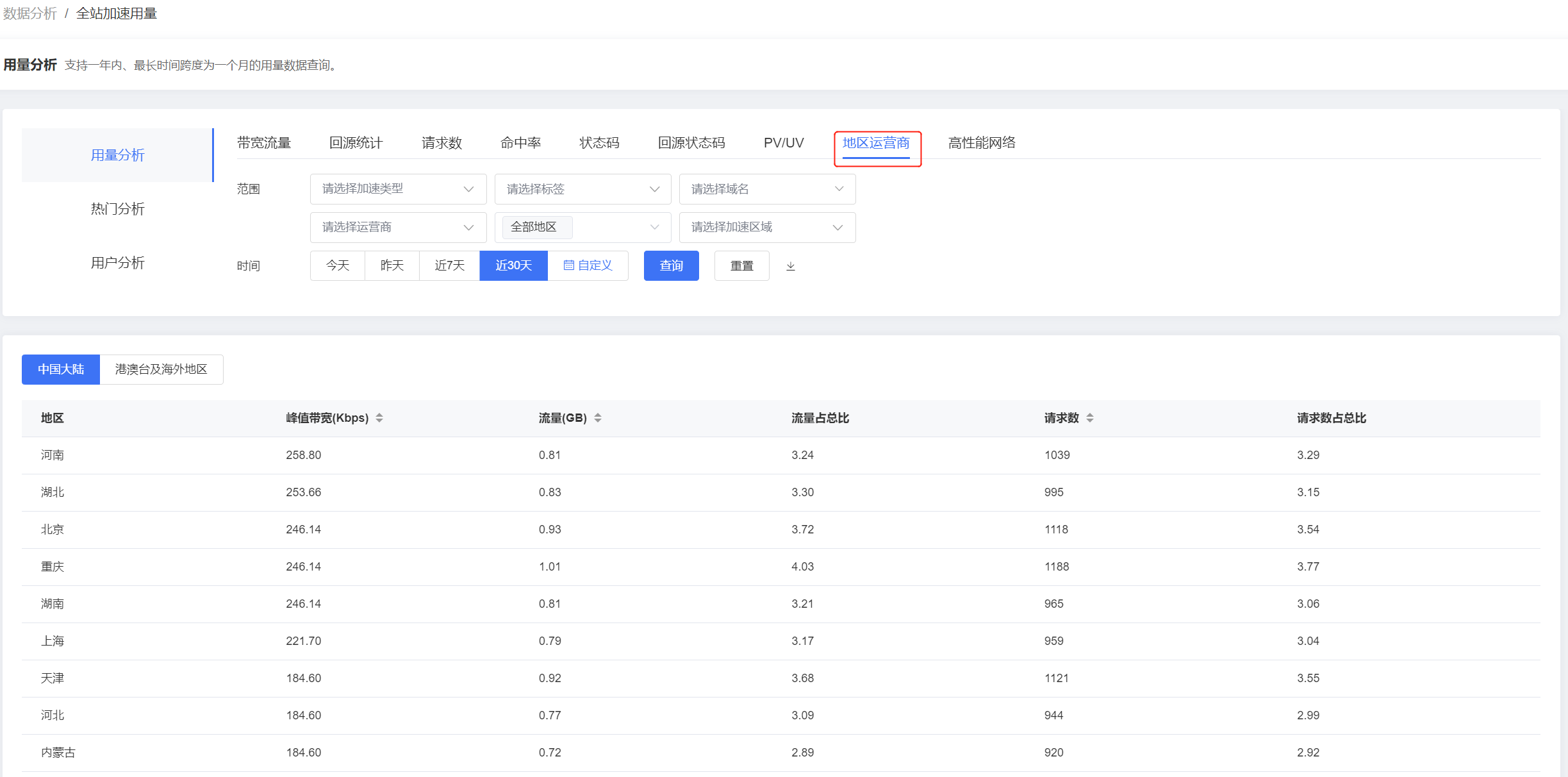Switch to 带宽流量 tab
Viewport: 1568px width, 777px height.
[264, 143]
